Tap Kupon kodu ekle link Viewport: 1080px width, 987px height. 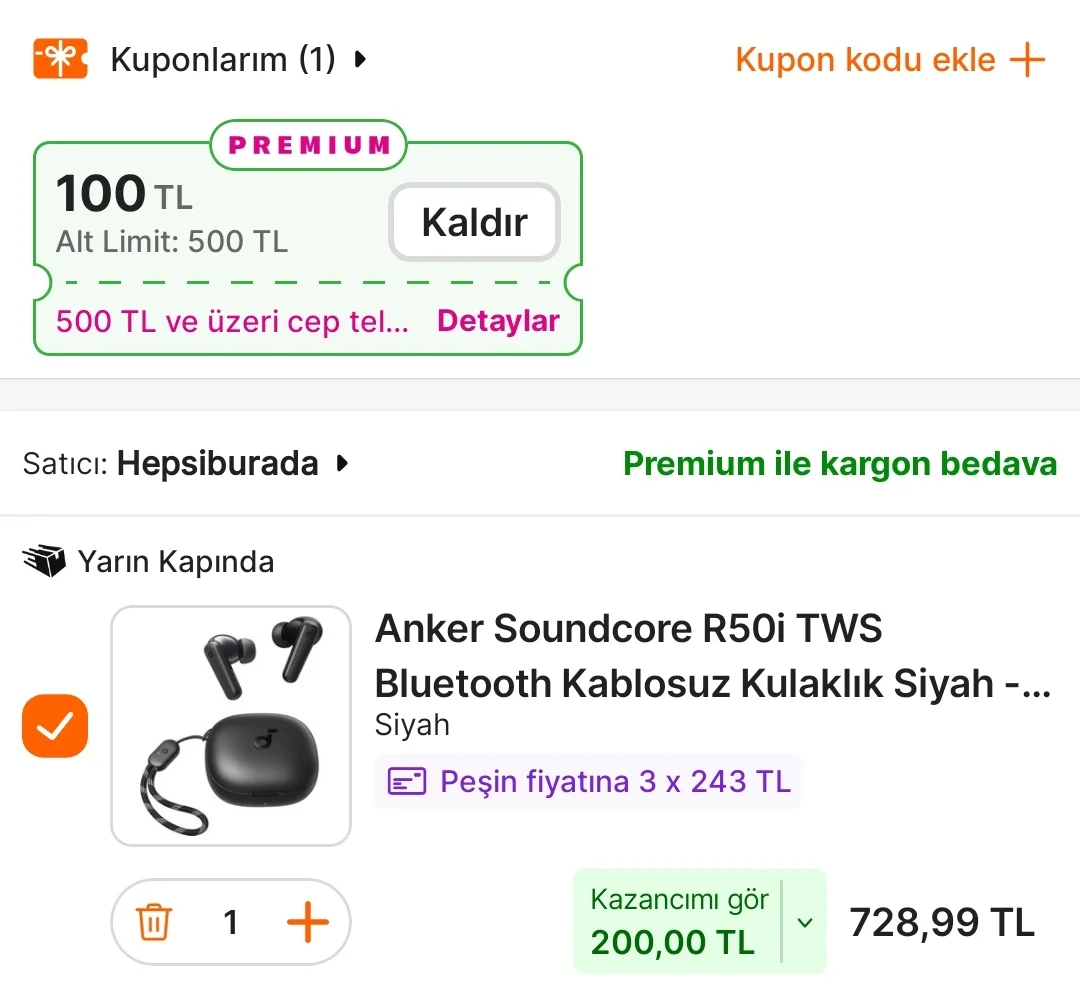point(866,60)
